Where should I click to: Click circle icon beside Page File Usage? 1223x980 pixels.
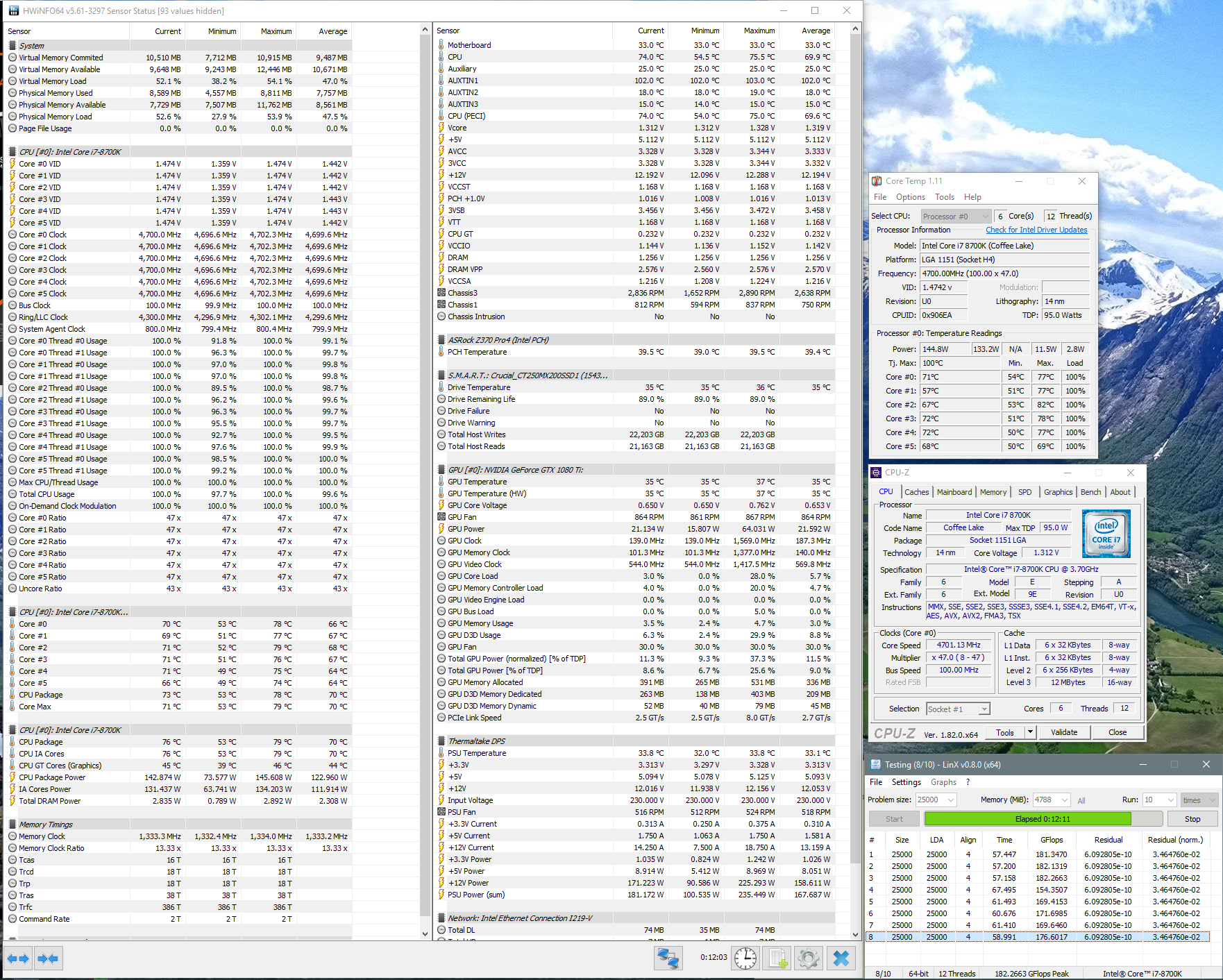[x=12, y=128]
